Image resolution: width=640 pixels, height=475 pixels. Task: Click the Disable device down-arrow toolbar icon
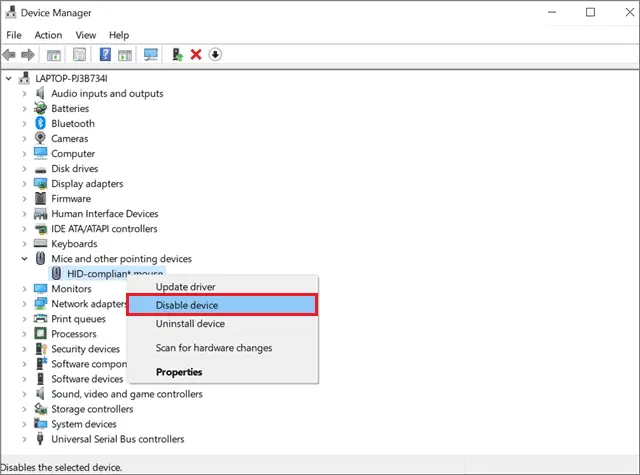(215, 54)
